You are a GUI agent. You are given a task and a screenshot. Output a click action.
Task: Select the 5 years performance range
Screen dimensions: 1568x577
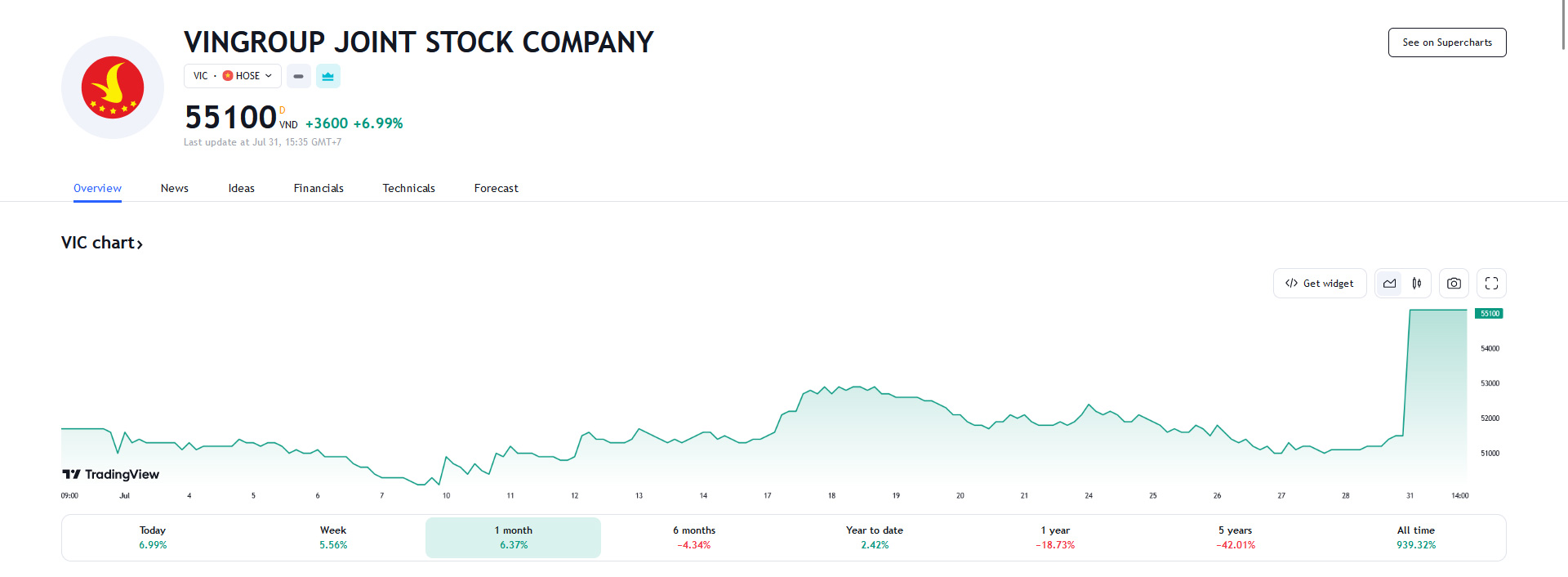coord(1235,538)
